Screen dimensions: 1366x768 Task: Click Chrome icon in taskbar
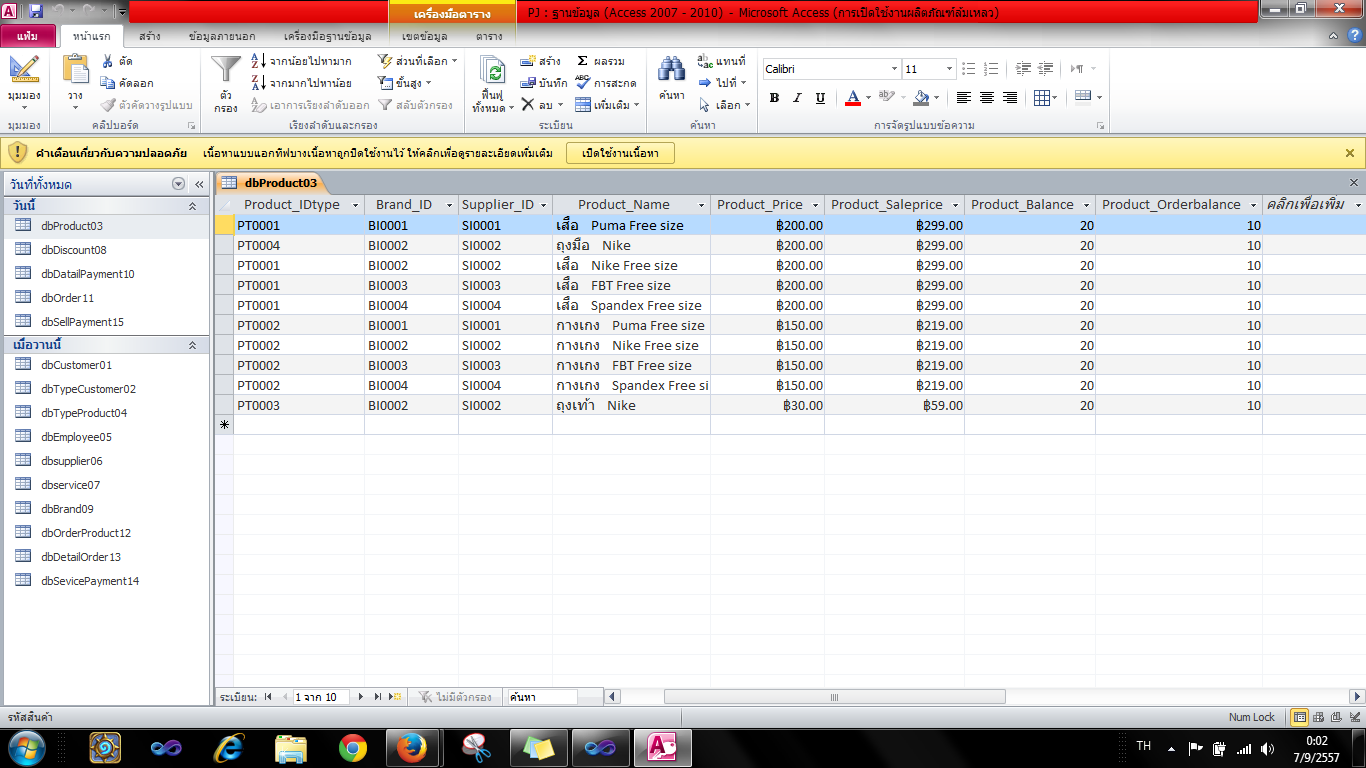pos(352,747)
